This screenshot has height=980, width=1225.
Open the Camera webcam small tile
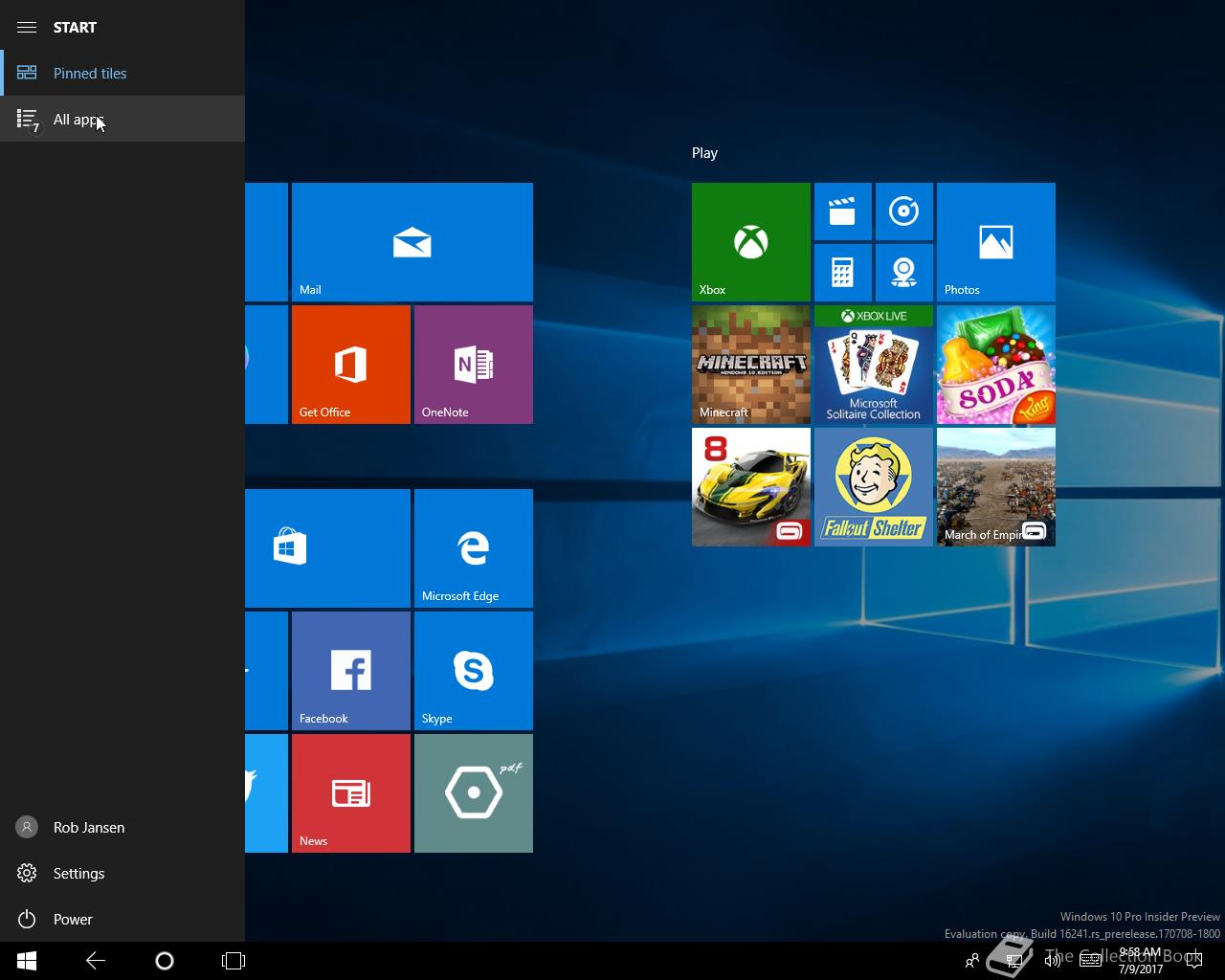(904, 273)
